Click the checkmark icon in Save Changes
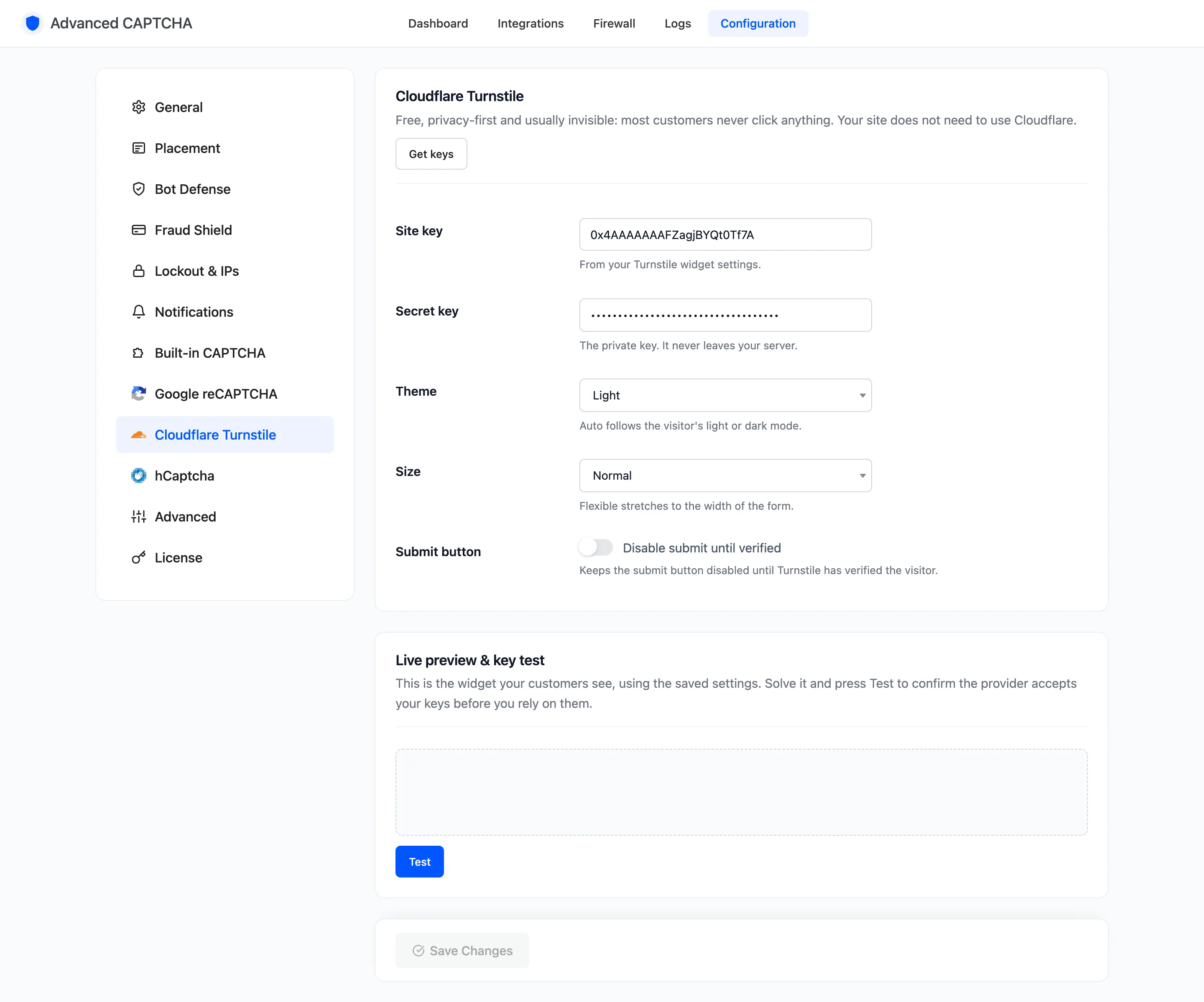 [418, 951]
